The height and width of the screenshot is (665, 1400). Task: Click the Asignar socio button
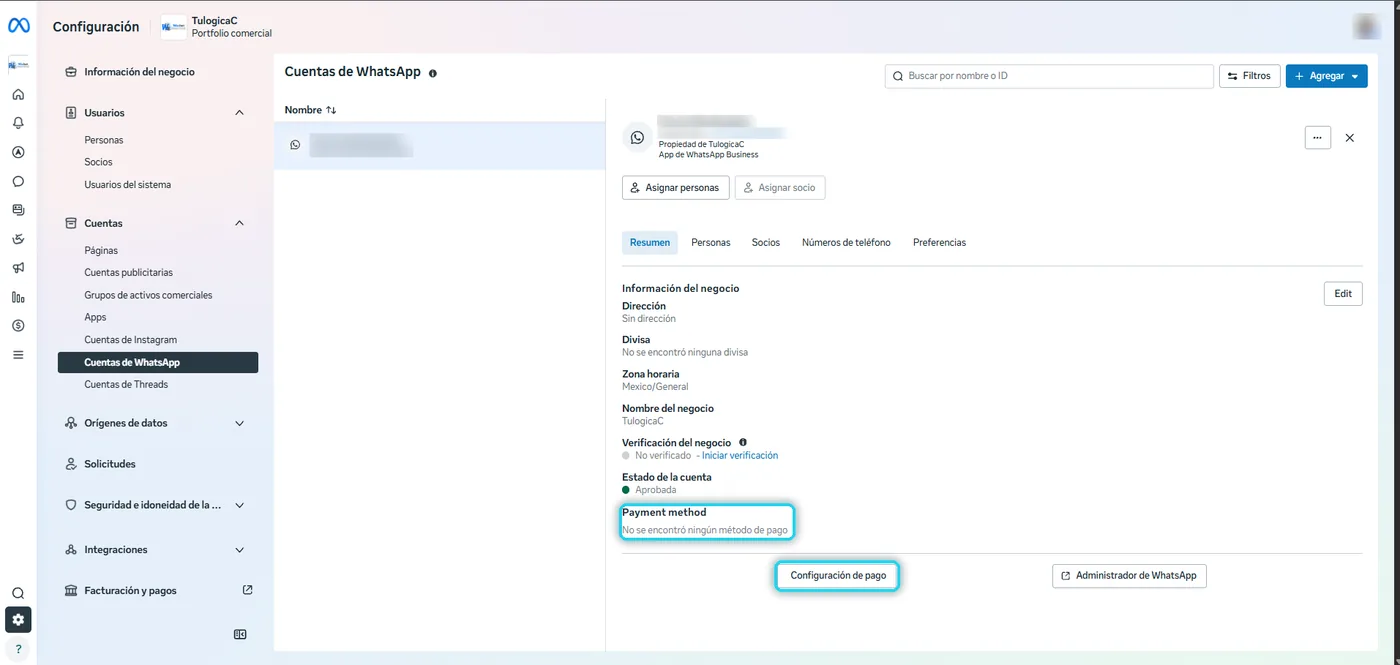(780, 188)
